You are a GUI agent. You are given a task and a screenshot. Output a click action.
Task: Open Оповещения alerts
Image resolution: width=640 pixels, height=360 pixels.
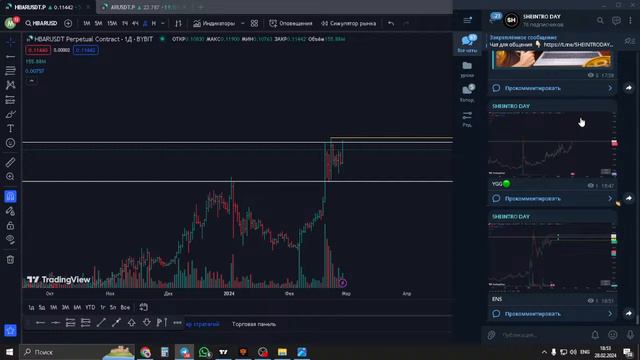tap(291, 23)
